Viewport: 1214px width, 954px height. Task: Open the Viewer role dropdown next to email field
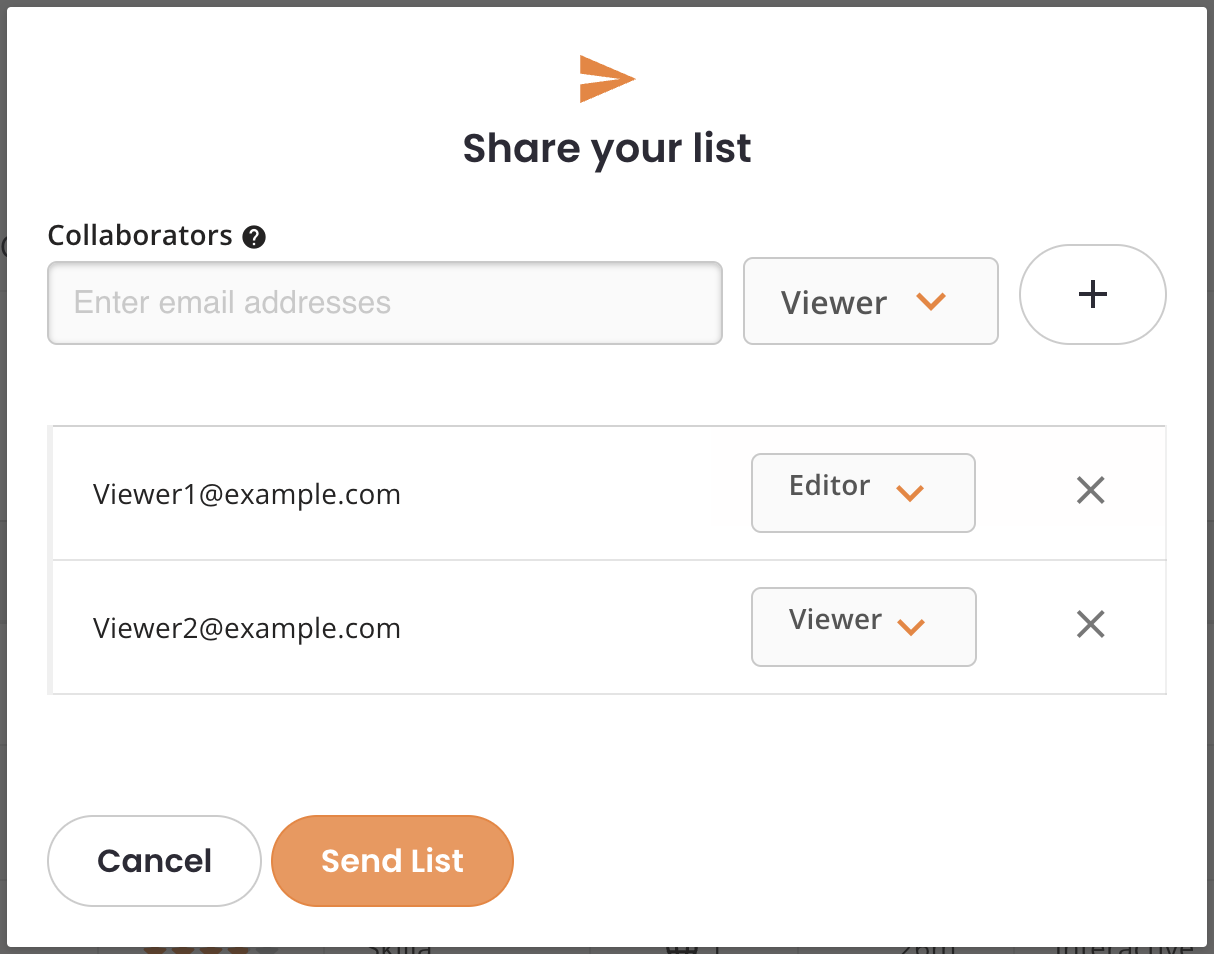tap(870, 301)
